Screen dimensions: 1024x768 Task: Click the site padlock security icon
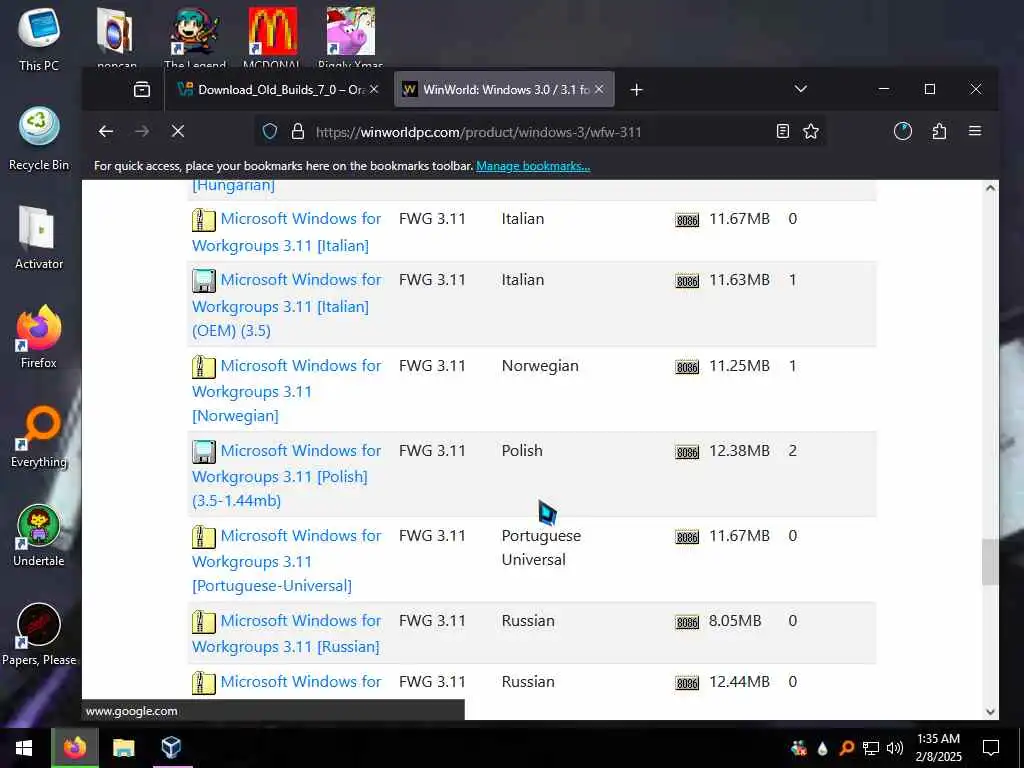298,131
